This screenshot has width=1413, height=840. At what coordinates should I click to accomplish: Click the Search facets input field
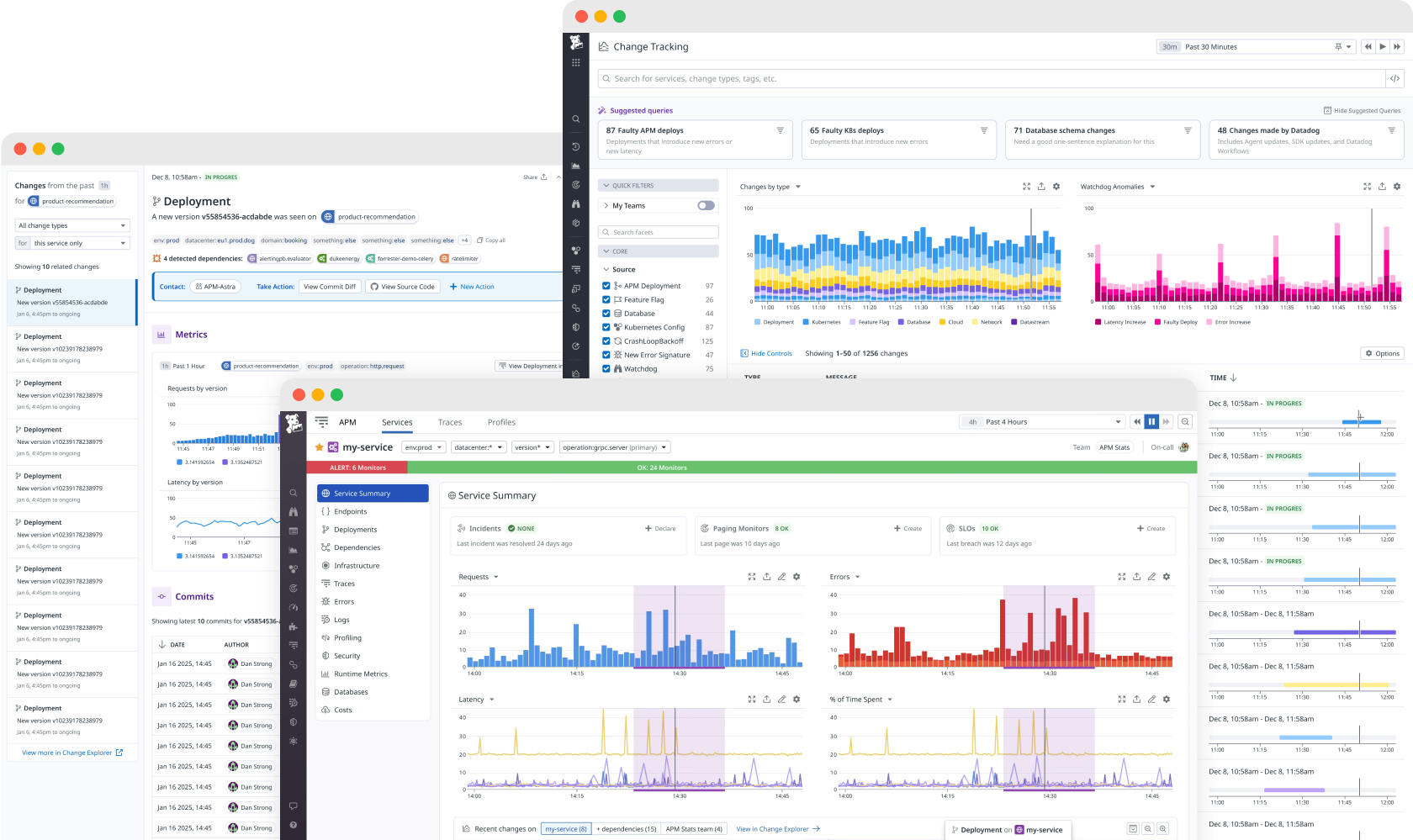point(659,232)
